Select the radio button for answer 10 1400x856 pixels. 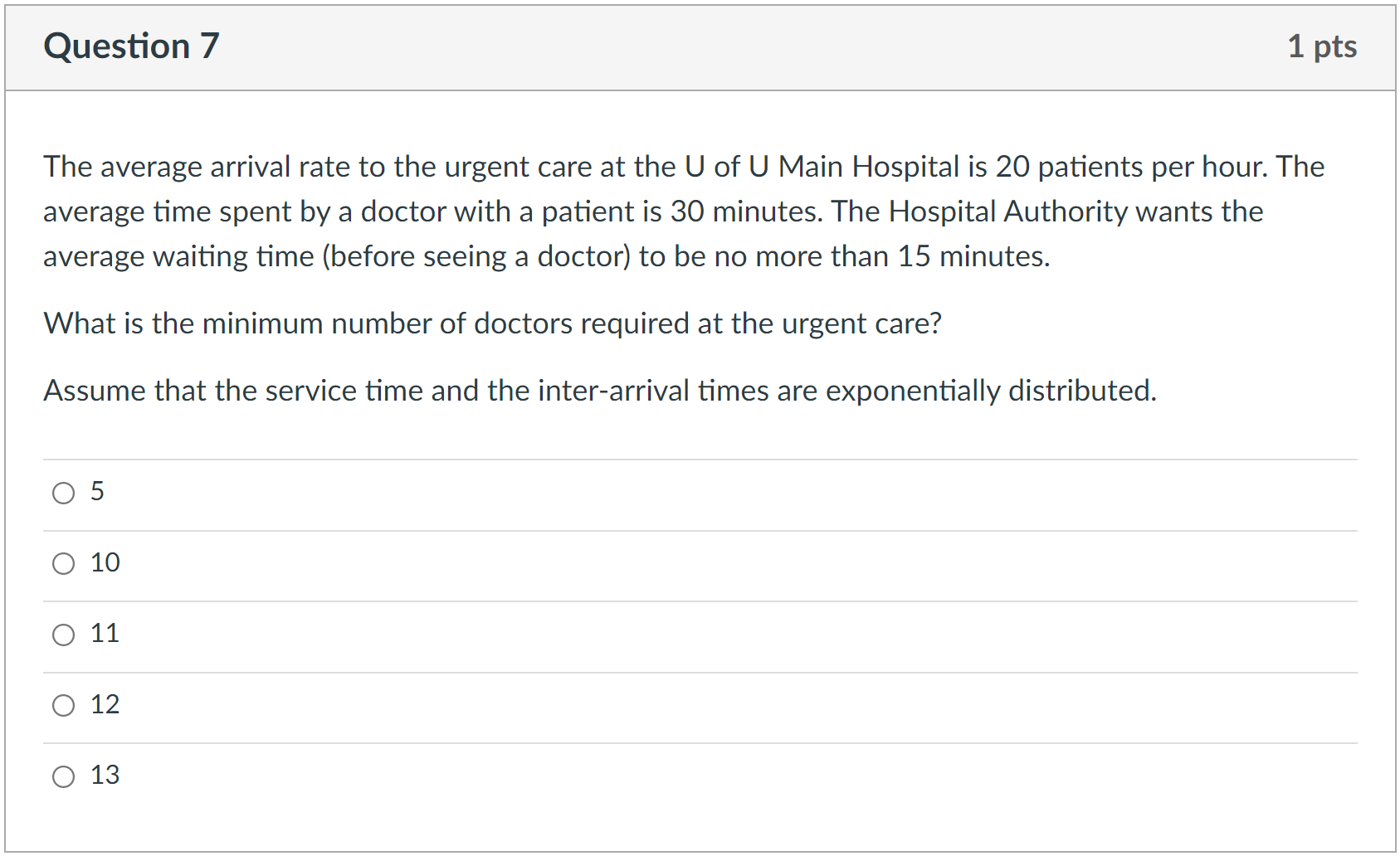(x=63, y=563)
